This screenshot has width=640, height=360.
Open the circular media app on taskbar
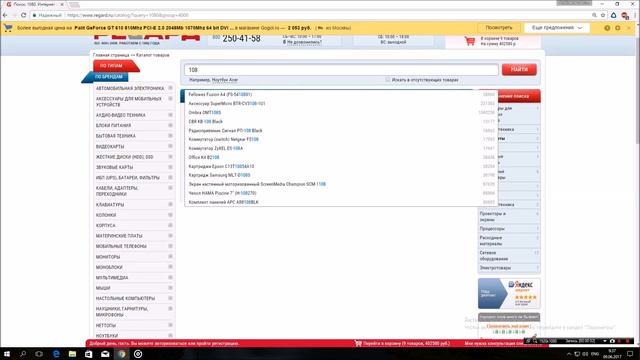coord(138,354)
